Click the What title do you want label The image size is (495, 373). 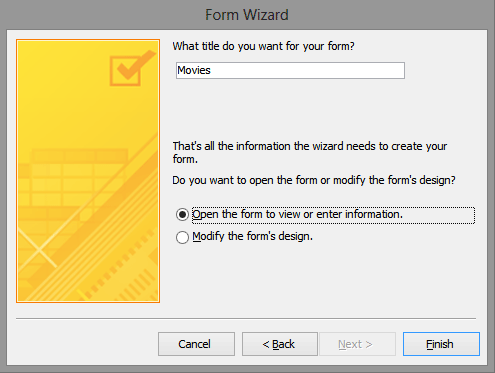click(263, 46)
